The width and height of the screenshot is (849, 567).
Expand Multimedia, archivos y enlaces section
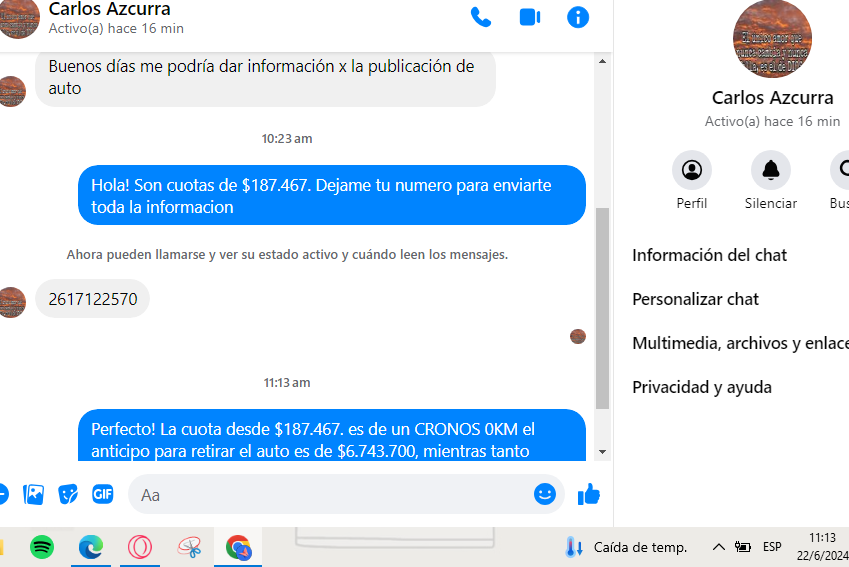[x=740, y=343]
